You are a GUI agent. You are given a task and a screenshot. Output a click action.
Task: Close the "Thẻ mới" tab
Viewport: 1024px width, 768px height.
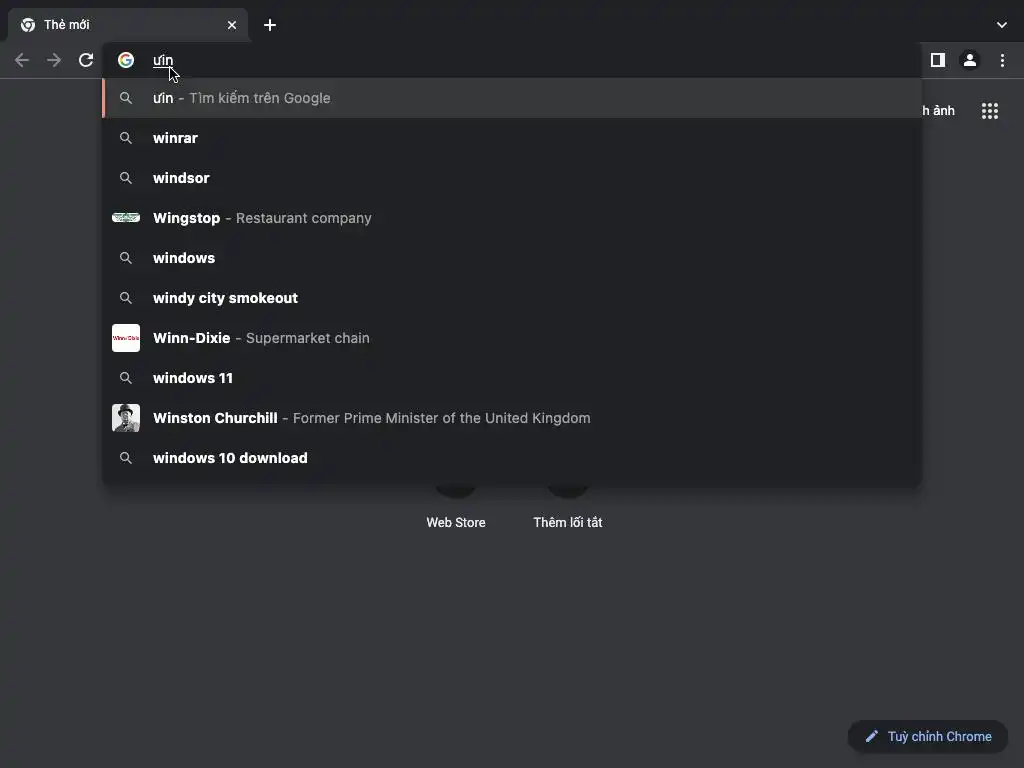pos(232,25)
